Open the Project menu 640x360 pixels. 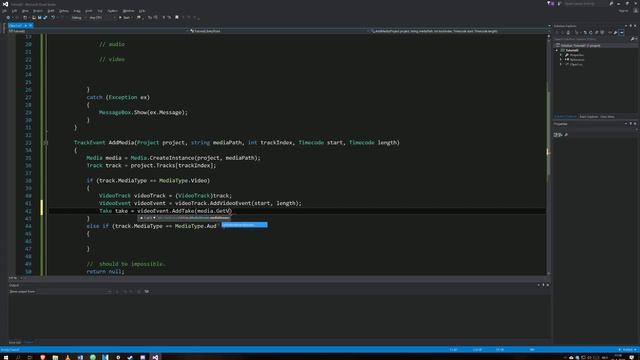tap(38, 11)
